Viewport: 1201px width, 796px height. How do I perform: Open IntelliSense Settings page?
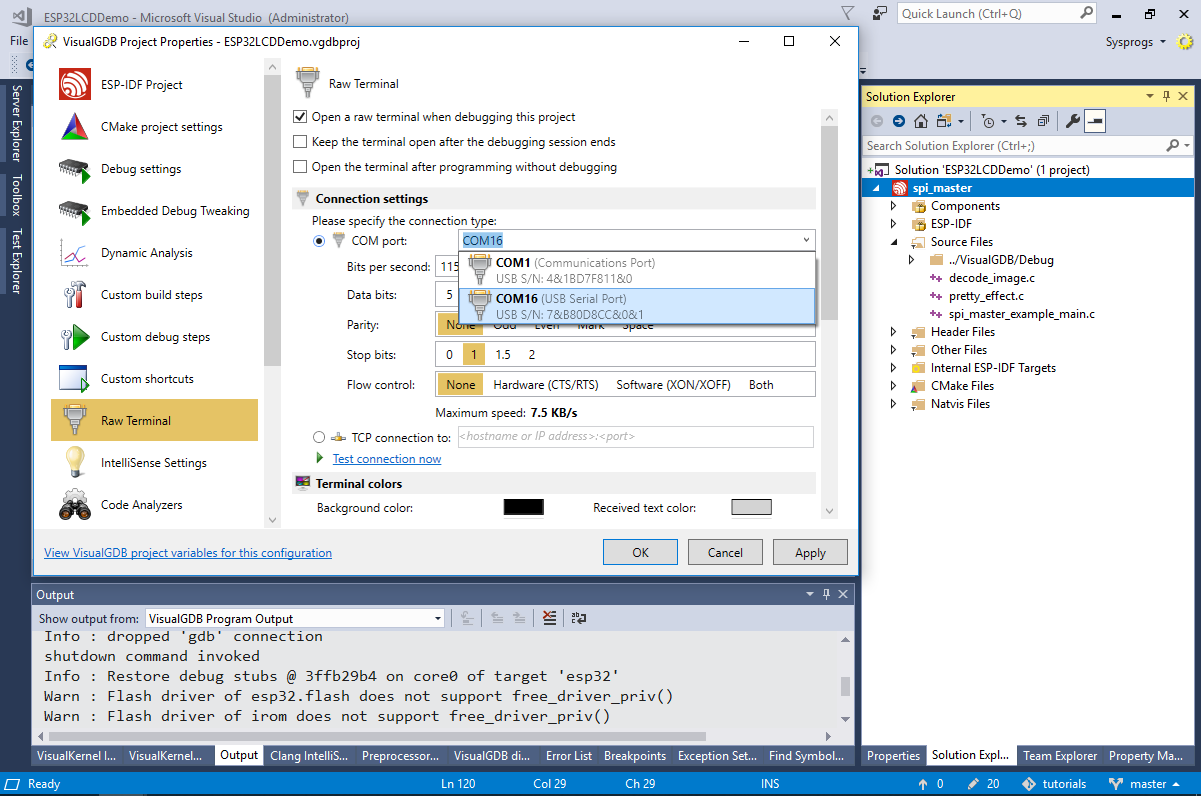pos(154,463)
